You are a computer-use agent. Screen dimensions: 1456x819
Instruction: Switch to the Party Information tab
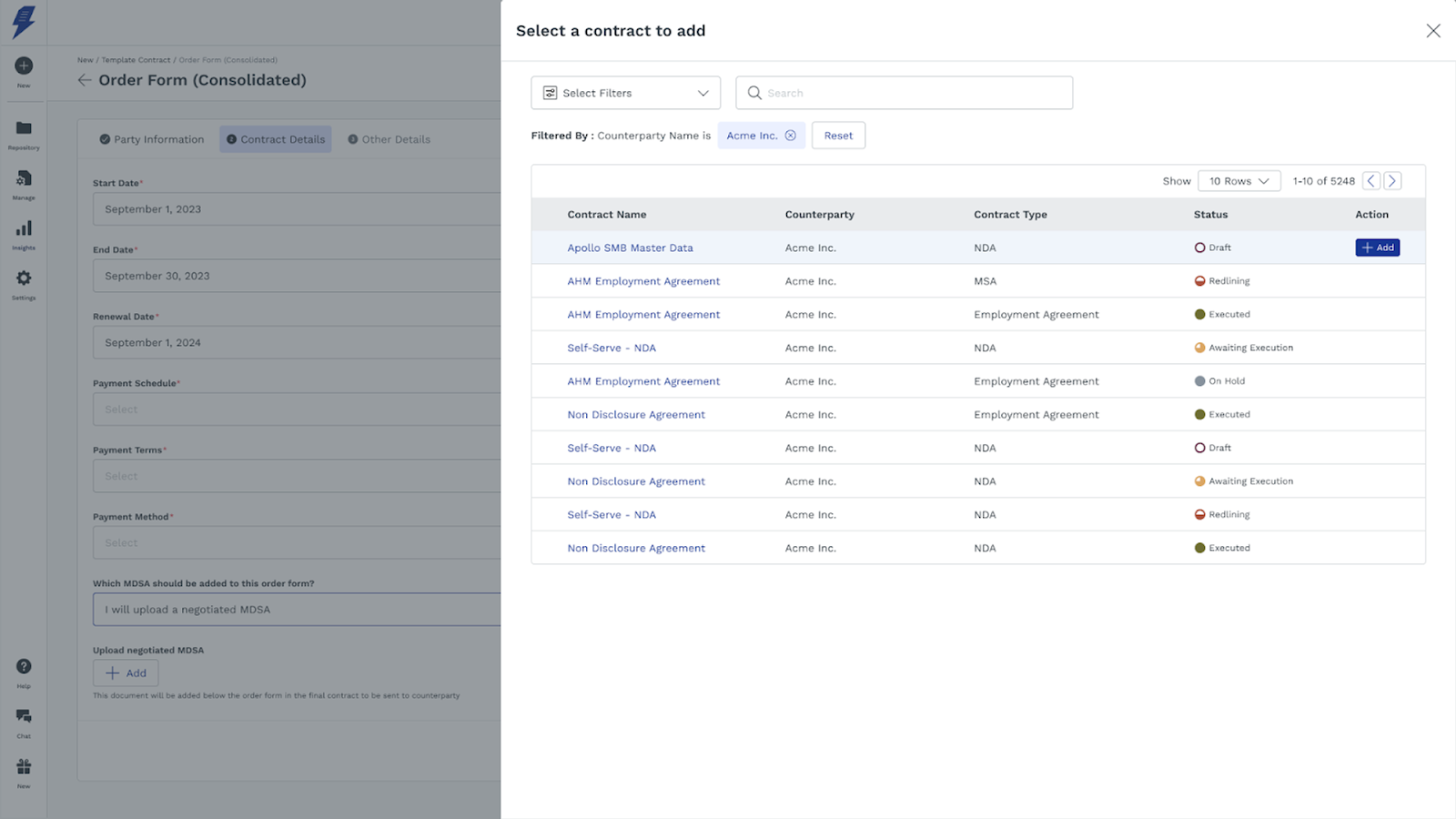(x=152, y=139)
